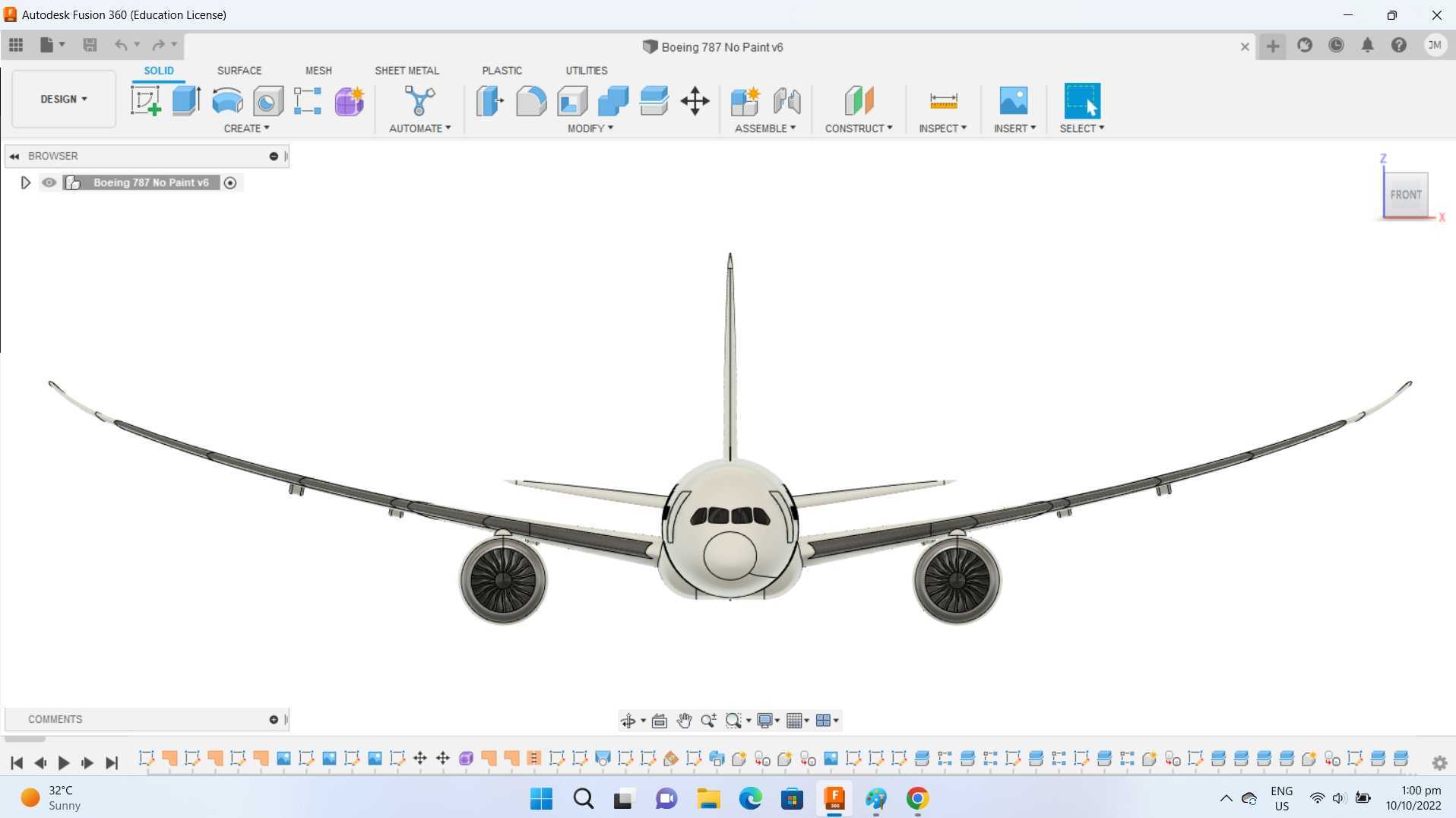Select the SOLID tab

pyautogui.click(x=159, y=71)
